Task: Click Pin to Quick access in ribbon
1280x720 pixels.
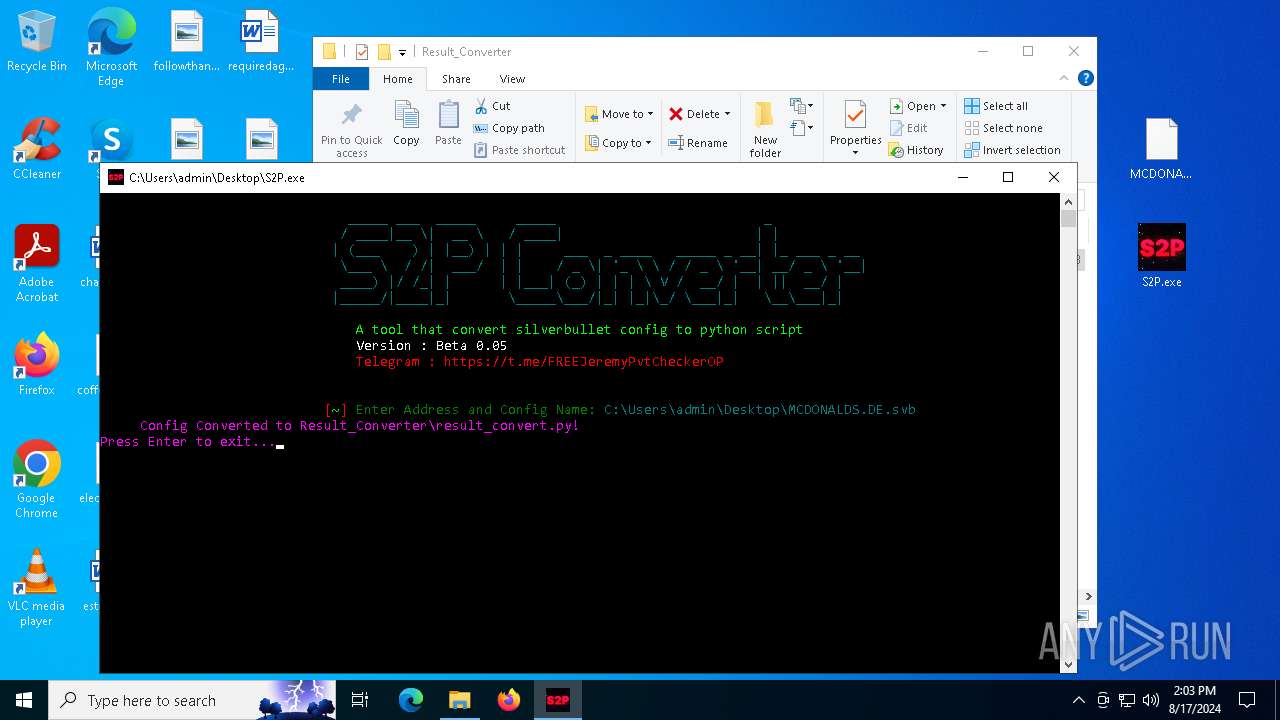Action: (351, 130)
